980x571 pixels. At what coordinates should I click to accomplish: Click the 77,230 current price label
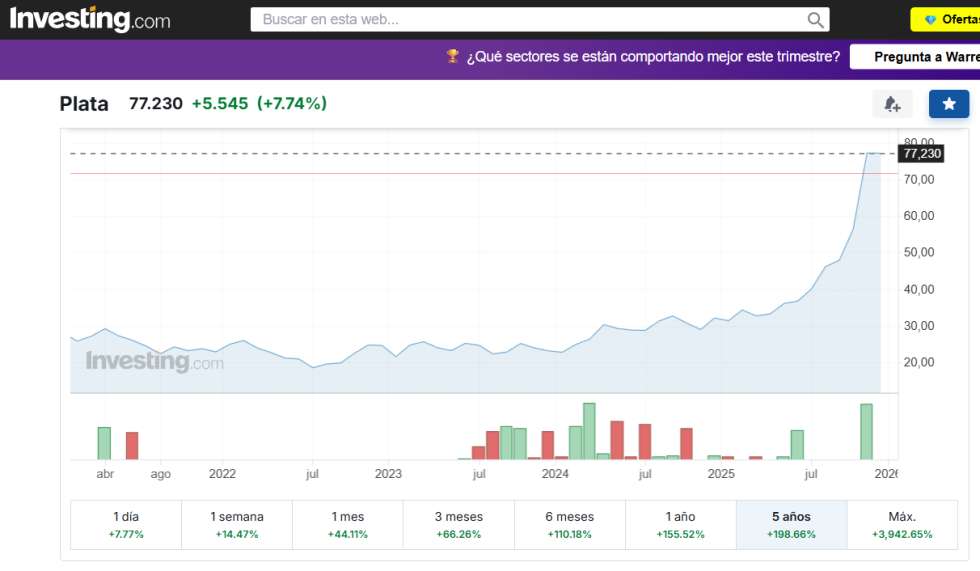921,154
